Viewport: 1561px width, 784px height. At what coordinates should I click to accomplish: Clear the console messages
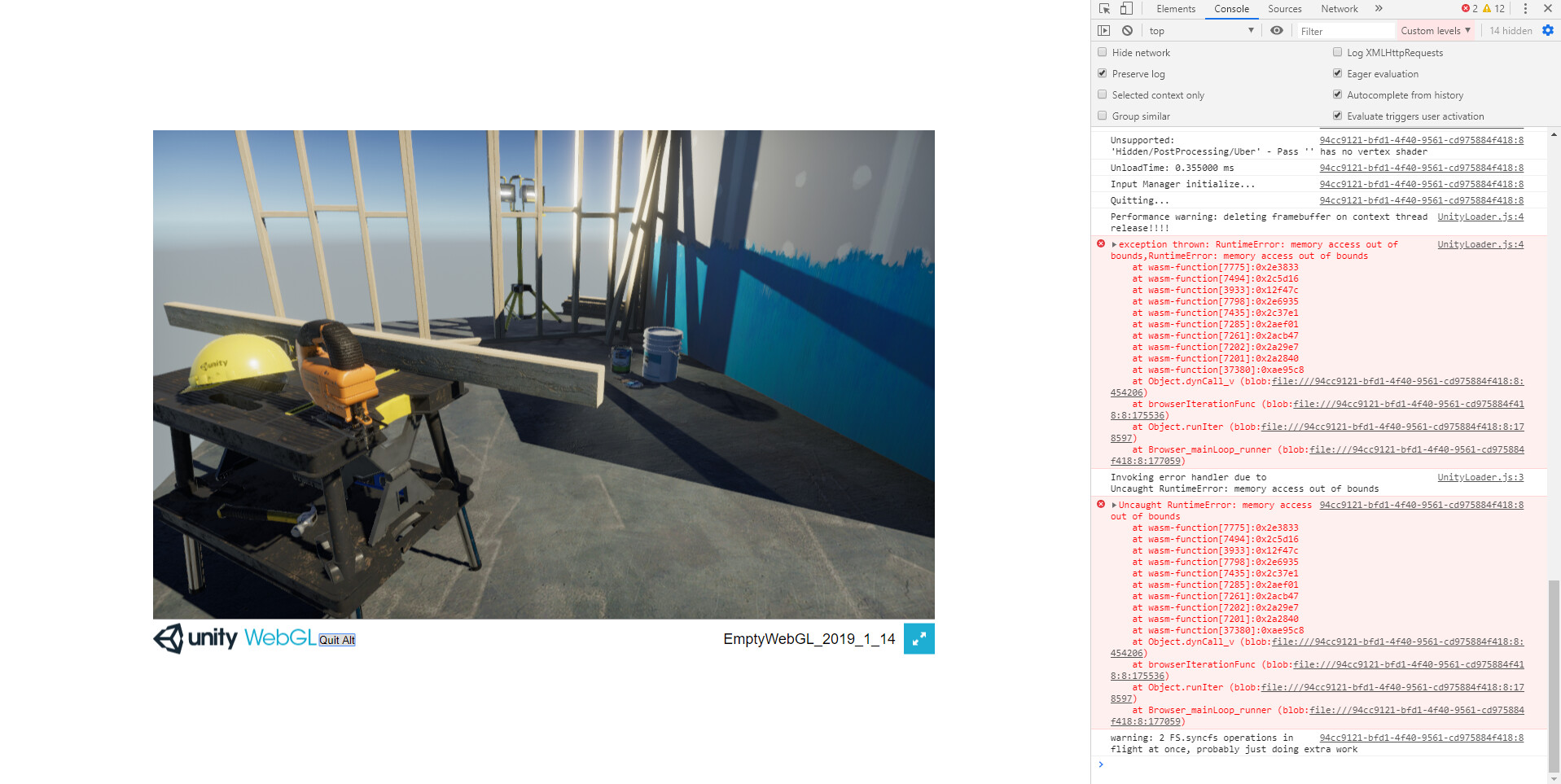click(x=1127, y=30)
